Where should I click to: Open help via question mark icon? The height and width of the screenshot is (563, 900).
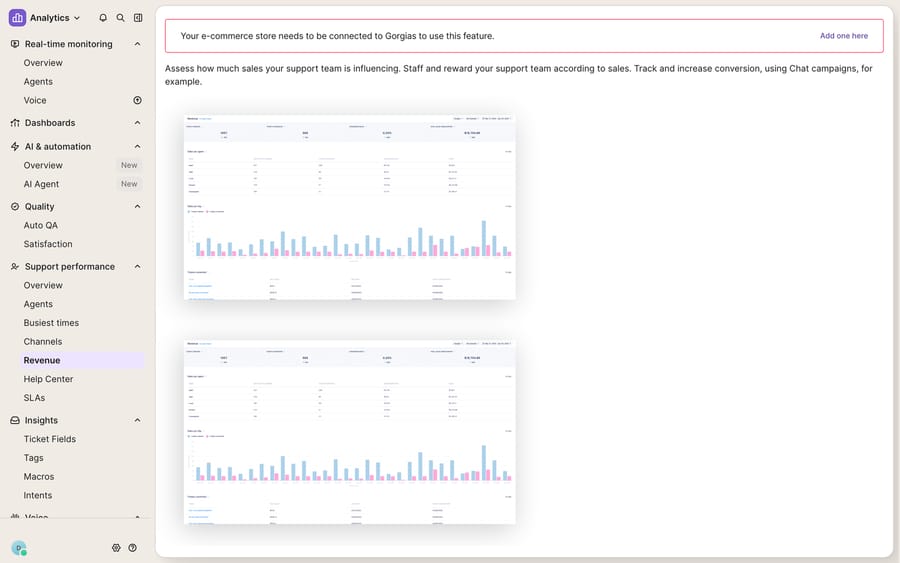(133, 548)
